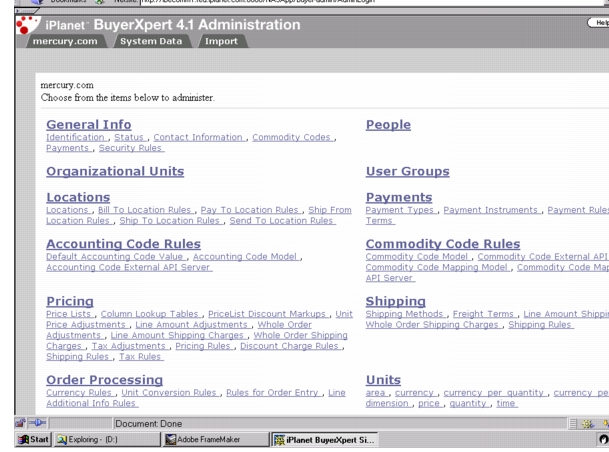Viewport: 609px width, 452px height.
Task: Open the mercury.com tab
Action: [x=65, y=41]
